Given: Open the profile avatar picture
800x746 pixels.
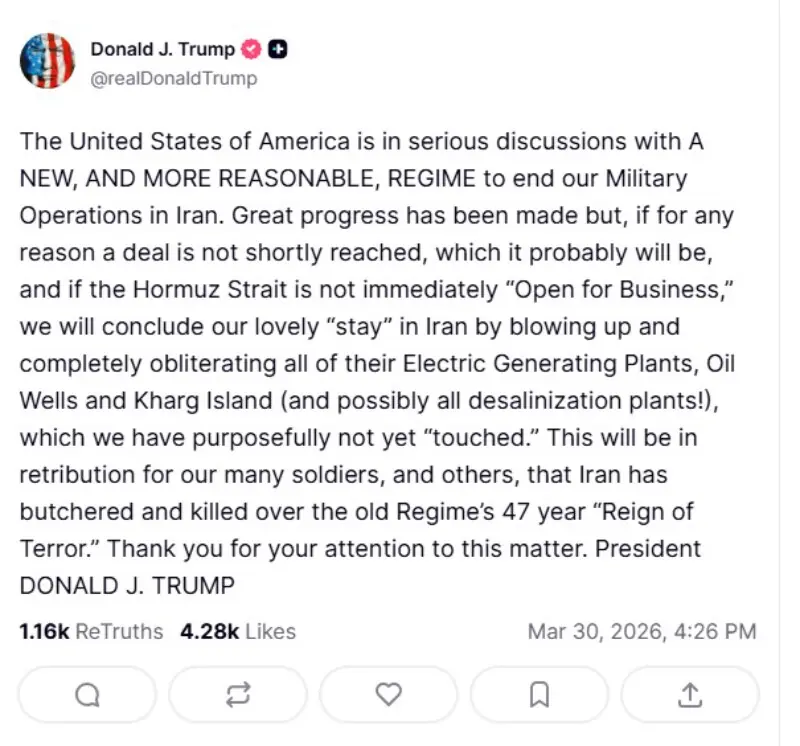Looking at the screenshot, I should tap(47, 61).
